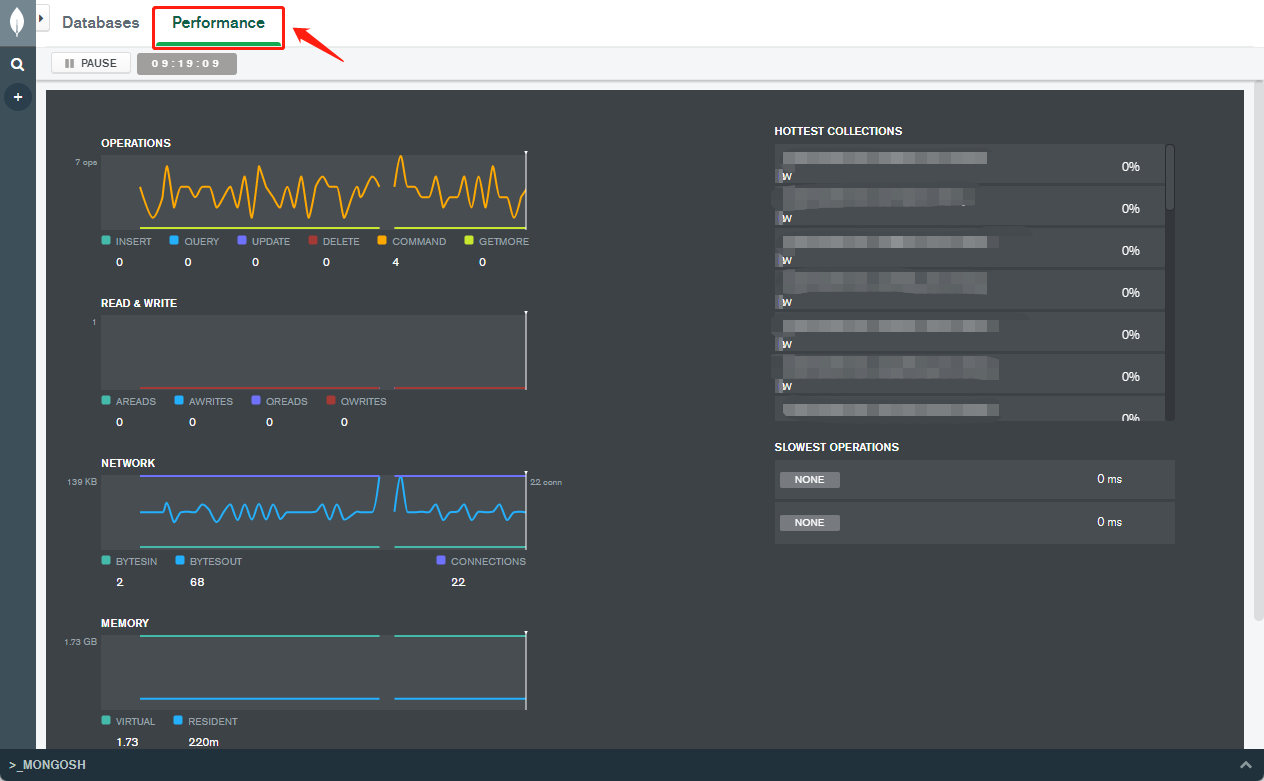1264x781 pixels.
Task: Click the blue QUERY legend square
Action: point(174,241)
